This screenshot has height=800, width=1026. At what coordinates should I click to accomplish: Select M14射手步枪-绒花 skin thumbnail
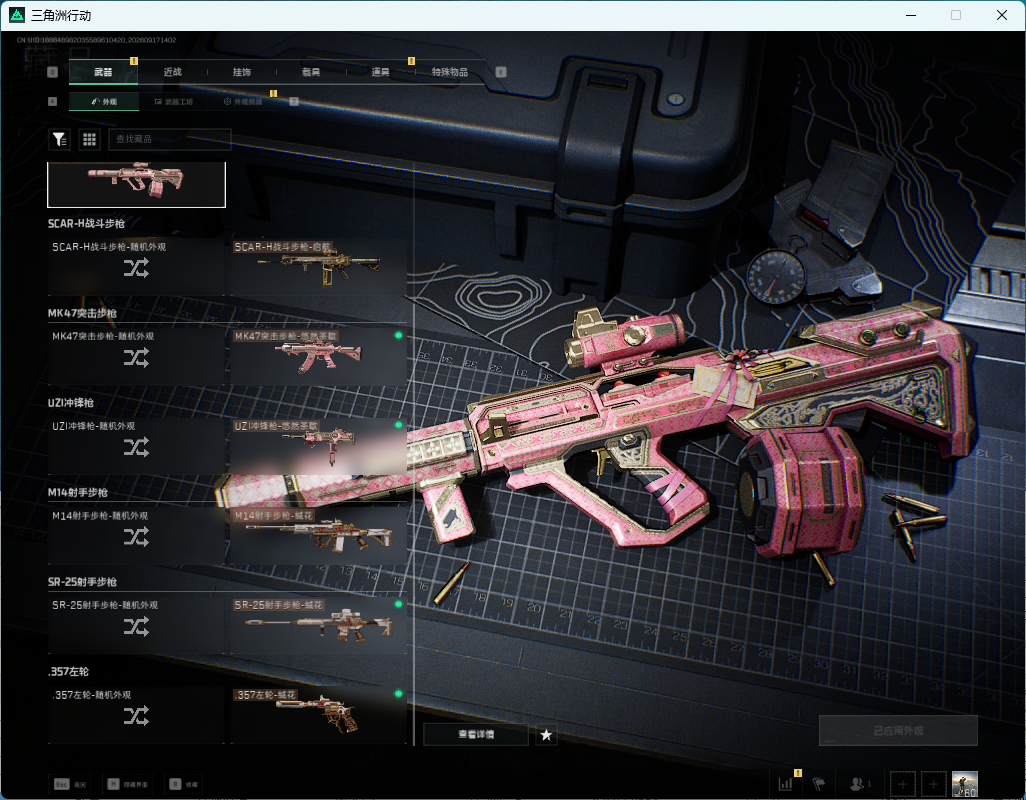click(x=319, y=535)
